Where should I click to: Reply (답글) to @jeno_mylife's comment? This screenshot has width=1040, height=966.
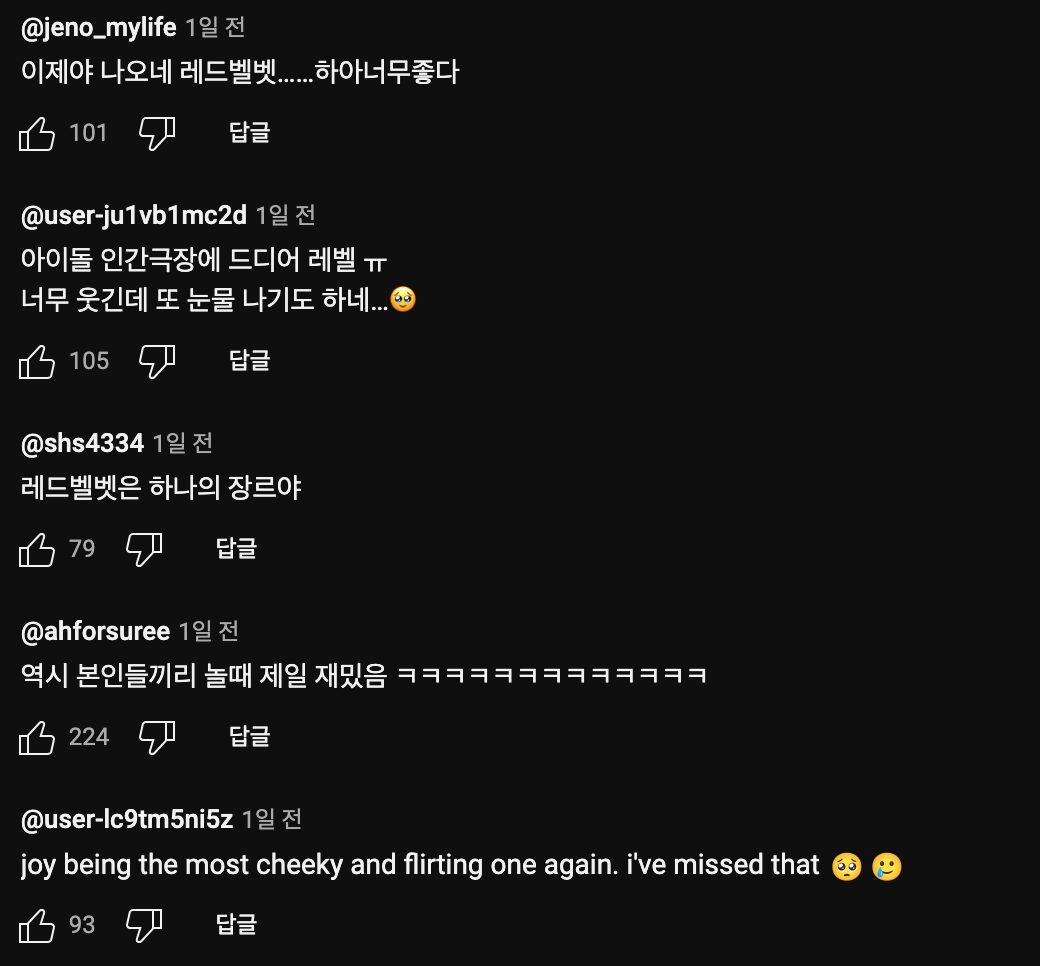(250, 133)
